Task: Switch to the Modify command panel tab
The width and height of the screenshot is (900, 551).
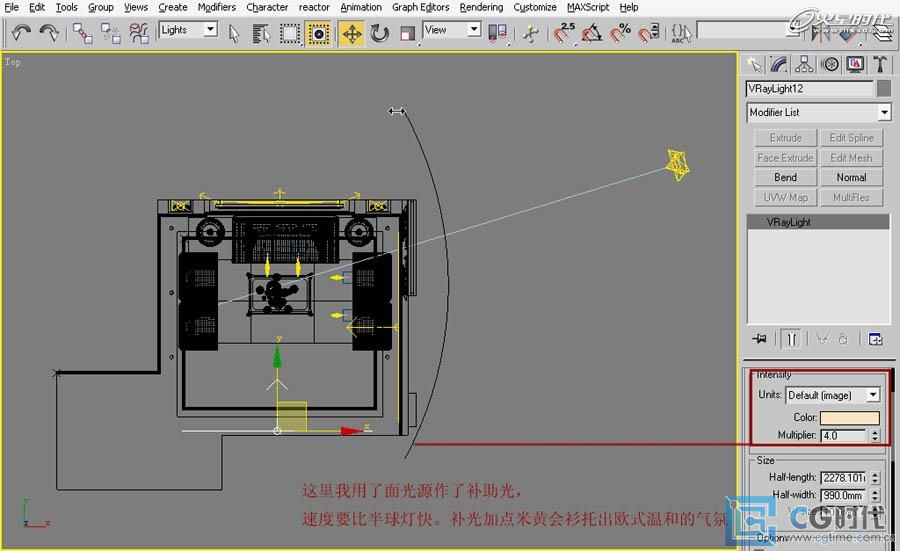Action: click(779, 64)
